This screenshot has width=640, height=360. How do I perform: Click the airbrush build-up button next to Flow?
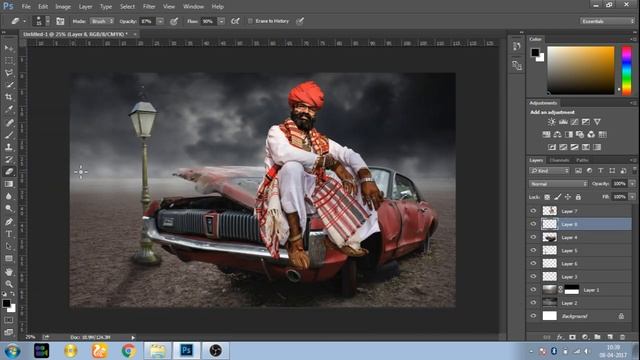point(235,21)
